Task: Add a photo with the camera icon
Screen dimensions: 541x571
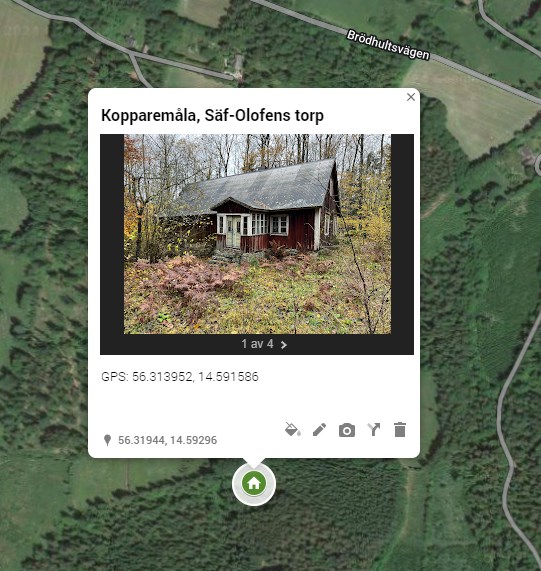Action: 347,430
